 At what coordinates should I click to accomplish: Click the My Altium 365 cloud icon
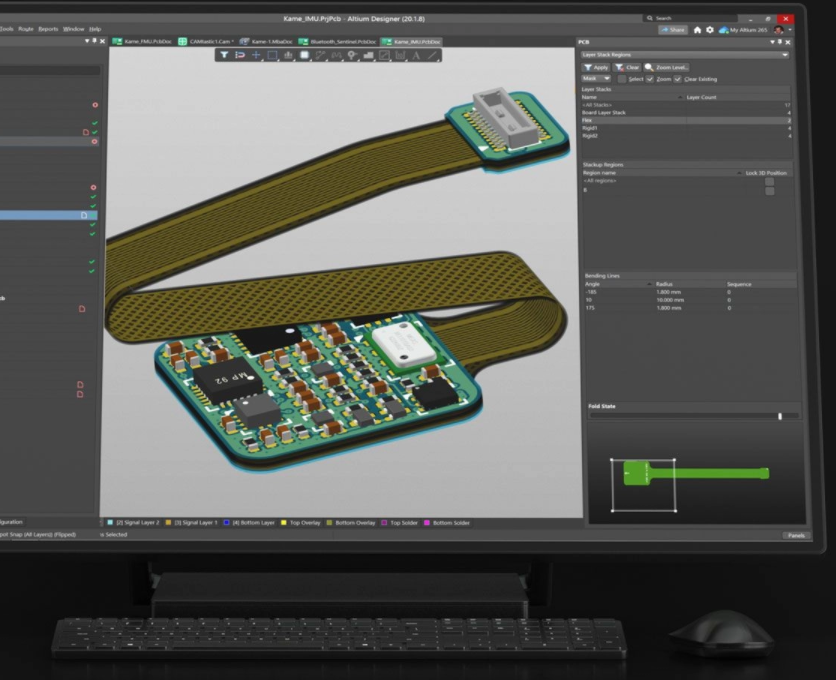[724, 30]
